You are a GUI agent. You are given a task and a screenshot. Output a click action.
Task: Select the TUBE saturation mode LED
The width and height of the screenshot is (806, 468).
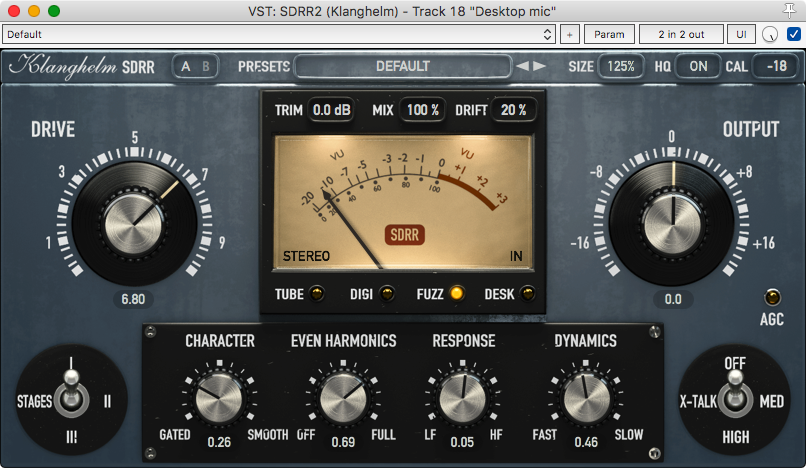click(x=316, y=294)
